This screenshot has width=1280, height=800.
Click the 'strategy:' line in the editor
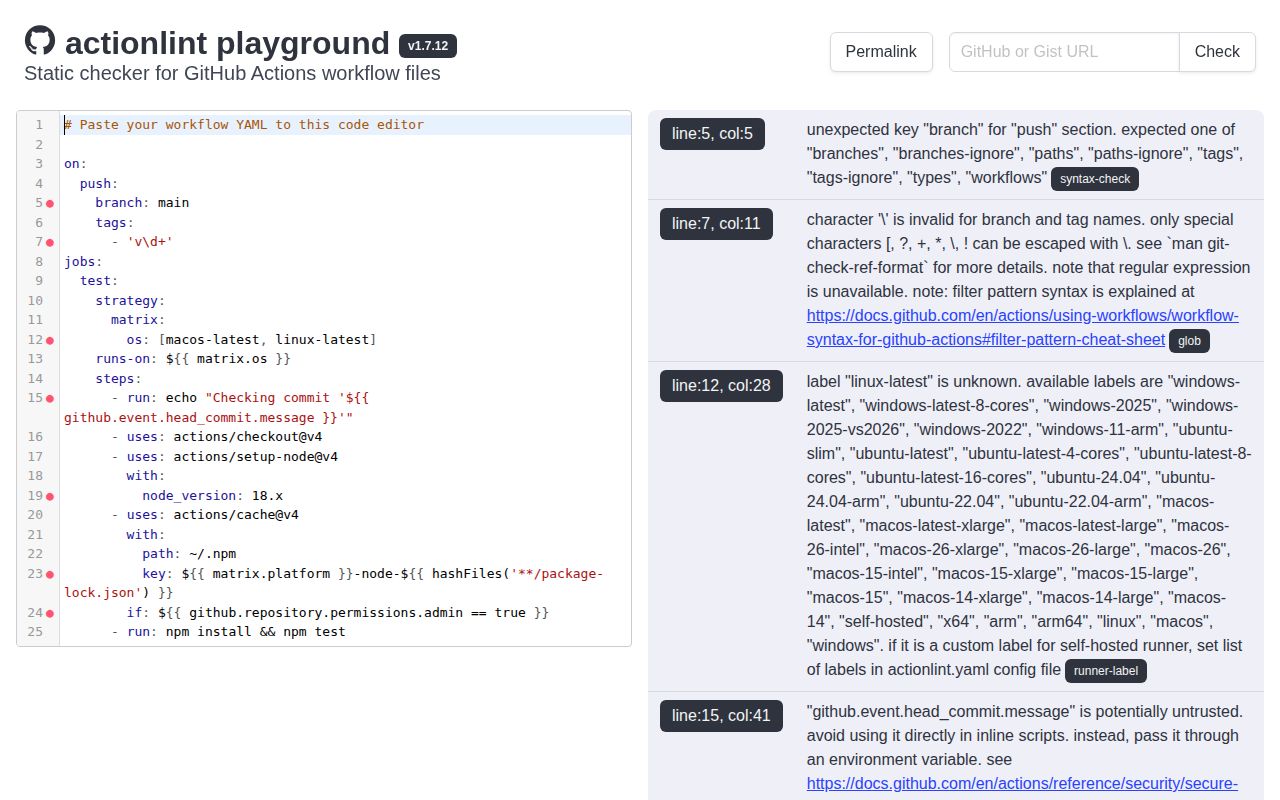point(130,301)
